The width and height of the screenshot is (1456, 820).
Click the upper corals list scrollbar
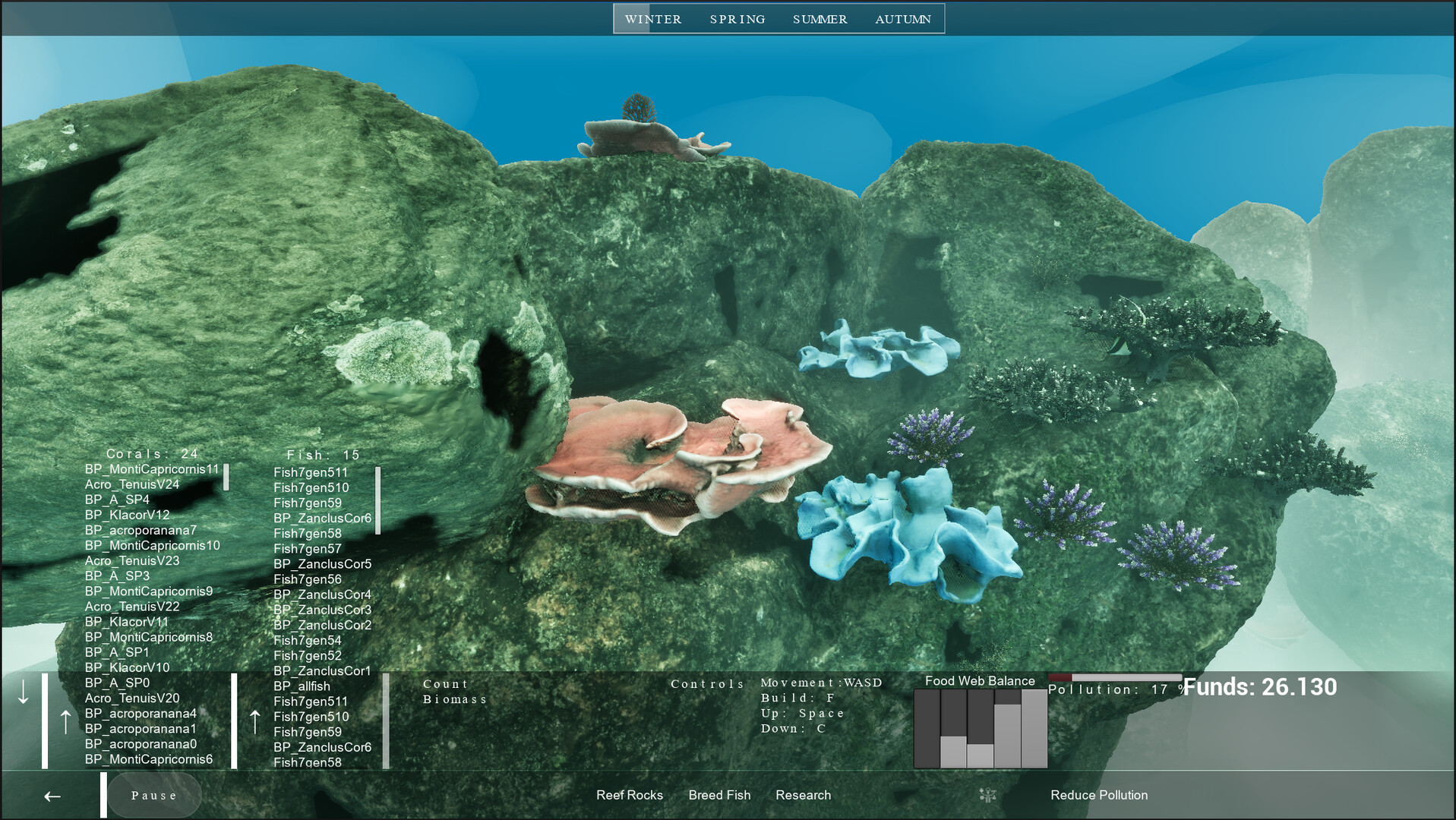pos(226,477)
